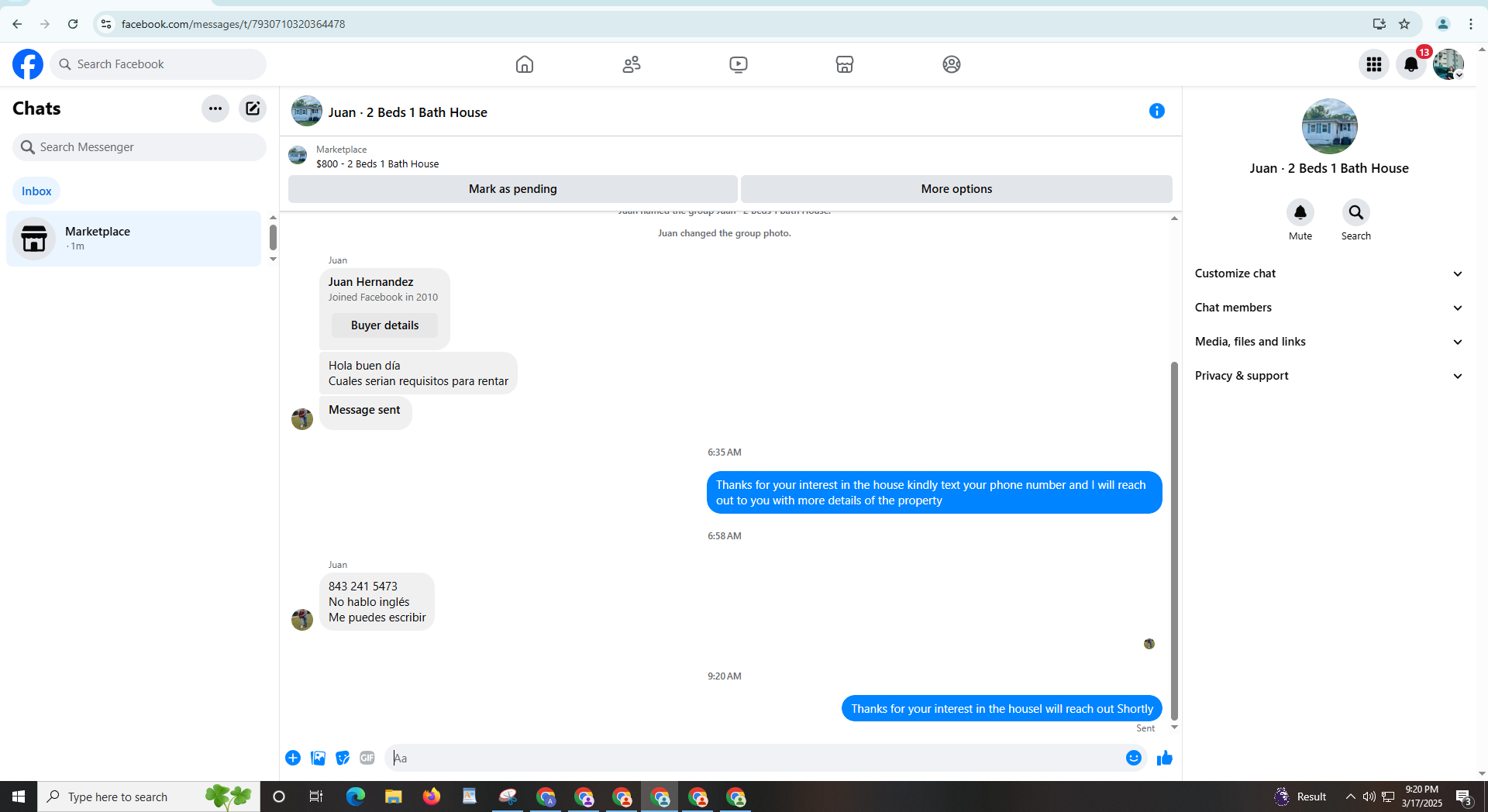Image resolution: width=1488 pixels, height=812 pixels.
Task: Click the 'reach out Shortly' sent message
Action: point(1001,709)
